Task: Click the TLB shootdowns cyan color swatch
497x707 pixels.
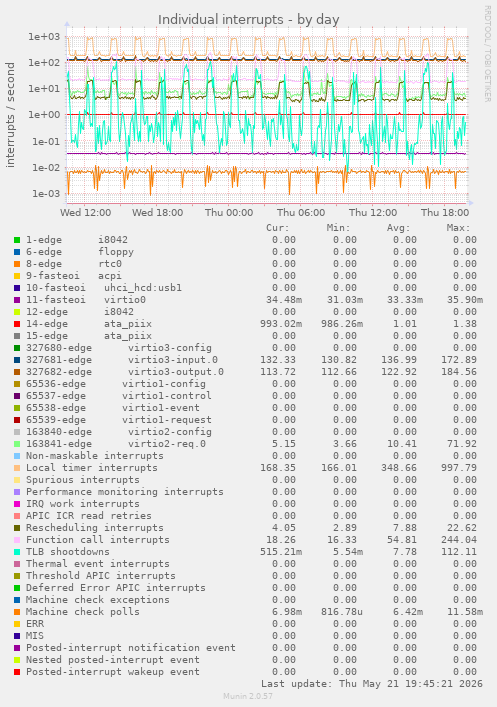Action: pos(17,552)
